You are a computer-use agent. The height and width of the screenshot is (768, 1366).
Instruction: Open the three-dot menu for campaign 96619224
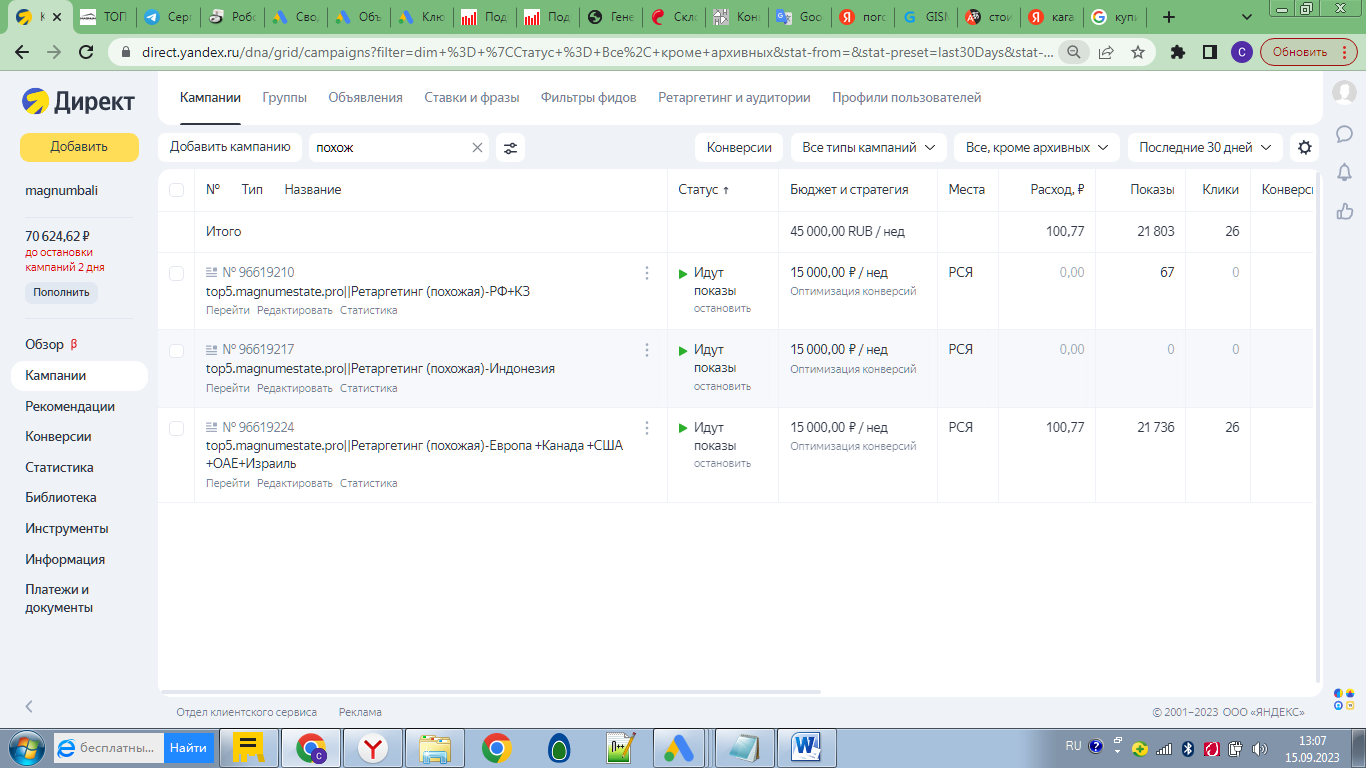pyautogui.click(x=647, y=428)
